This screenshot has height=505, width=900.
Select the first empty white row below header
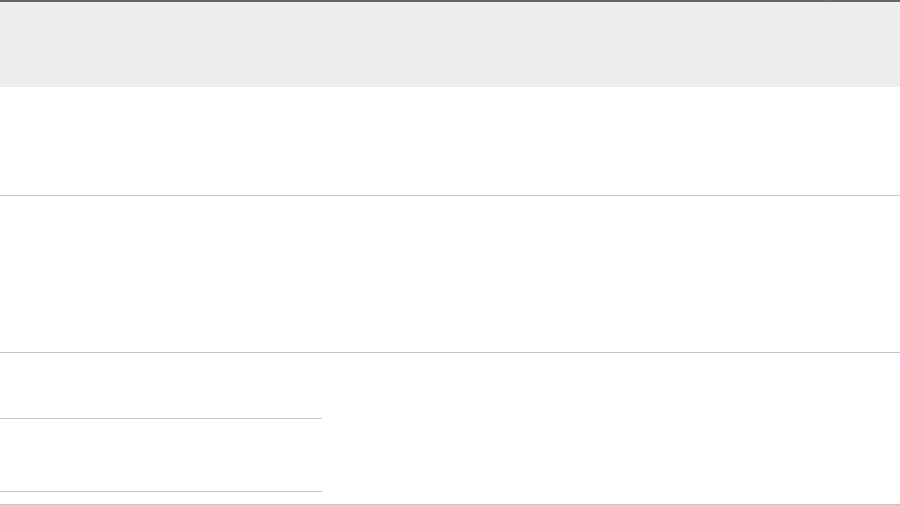pos(450,140)
